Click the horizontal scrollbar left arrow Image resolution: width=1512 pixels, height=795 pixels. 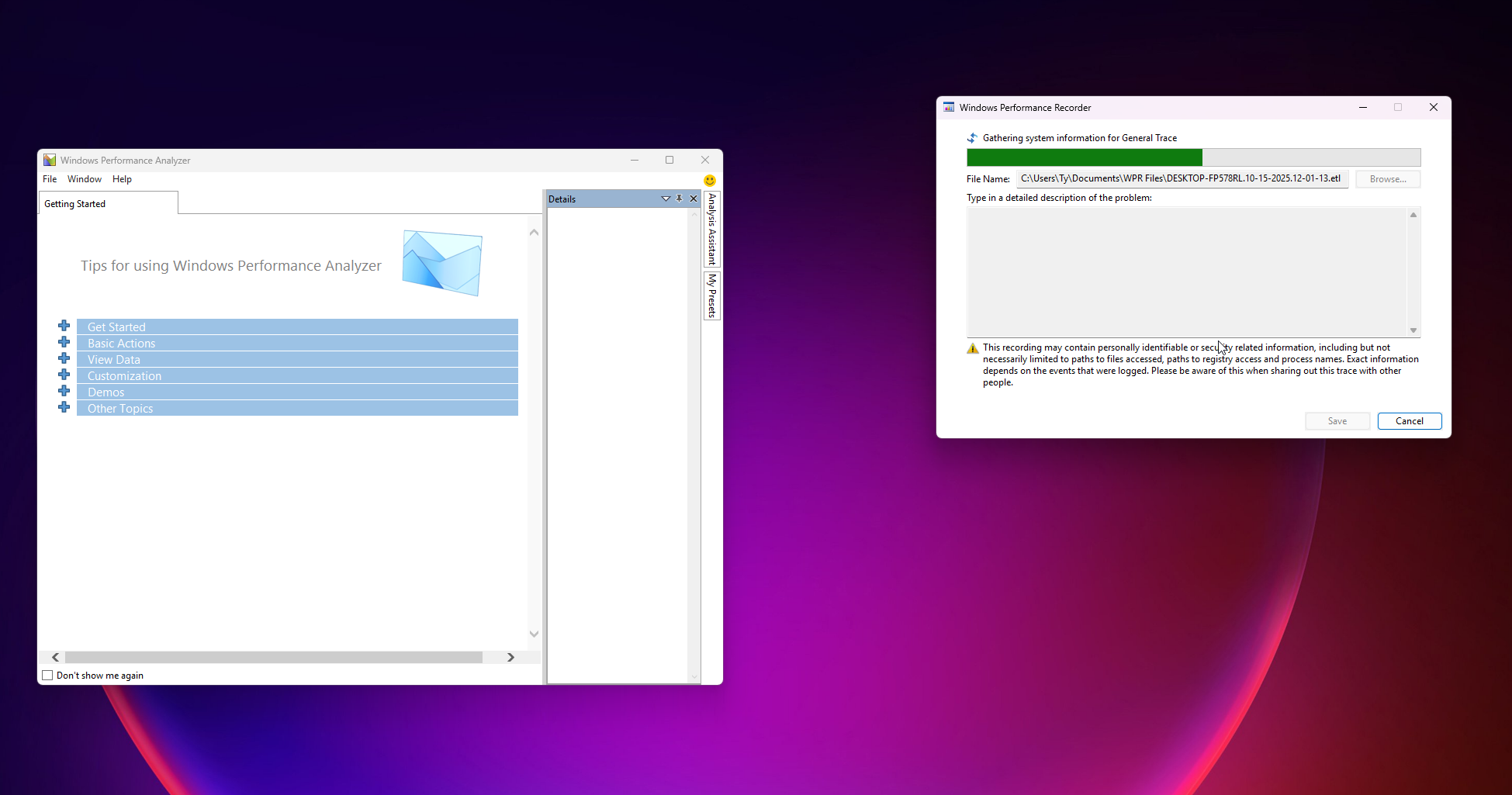[55, 657]
